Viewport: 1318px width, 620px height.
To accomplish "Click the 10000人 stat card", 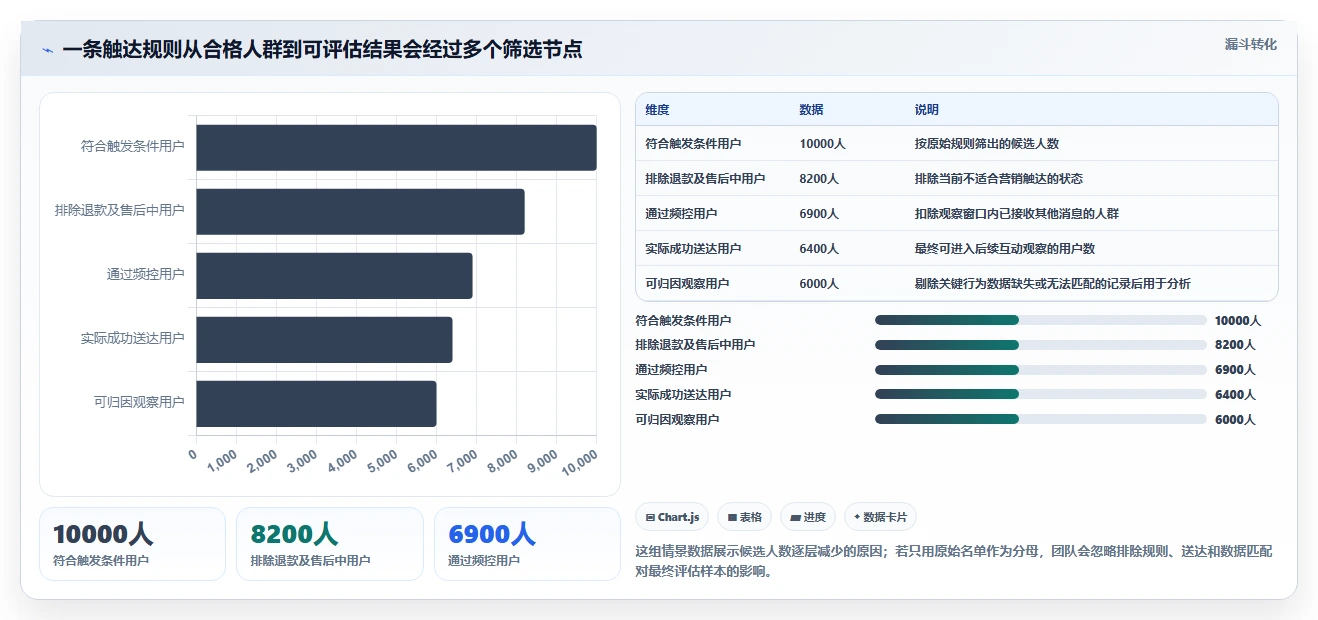I will [133, 544].
